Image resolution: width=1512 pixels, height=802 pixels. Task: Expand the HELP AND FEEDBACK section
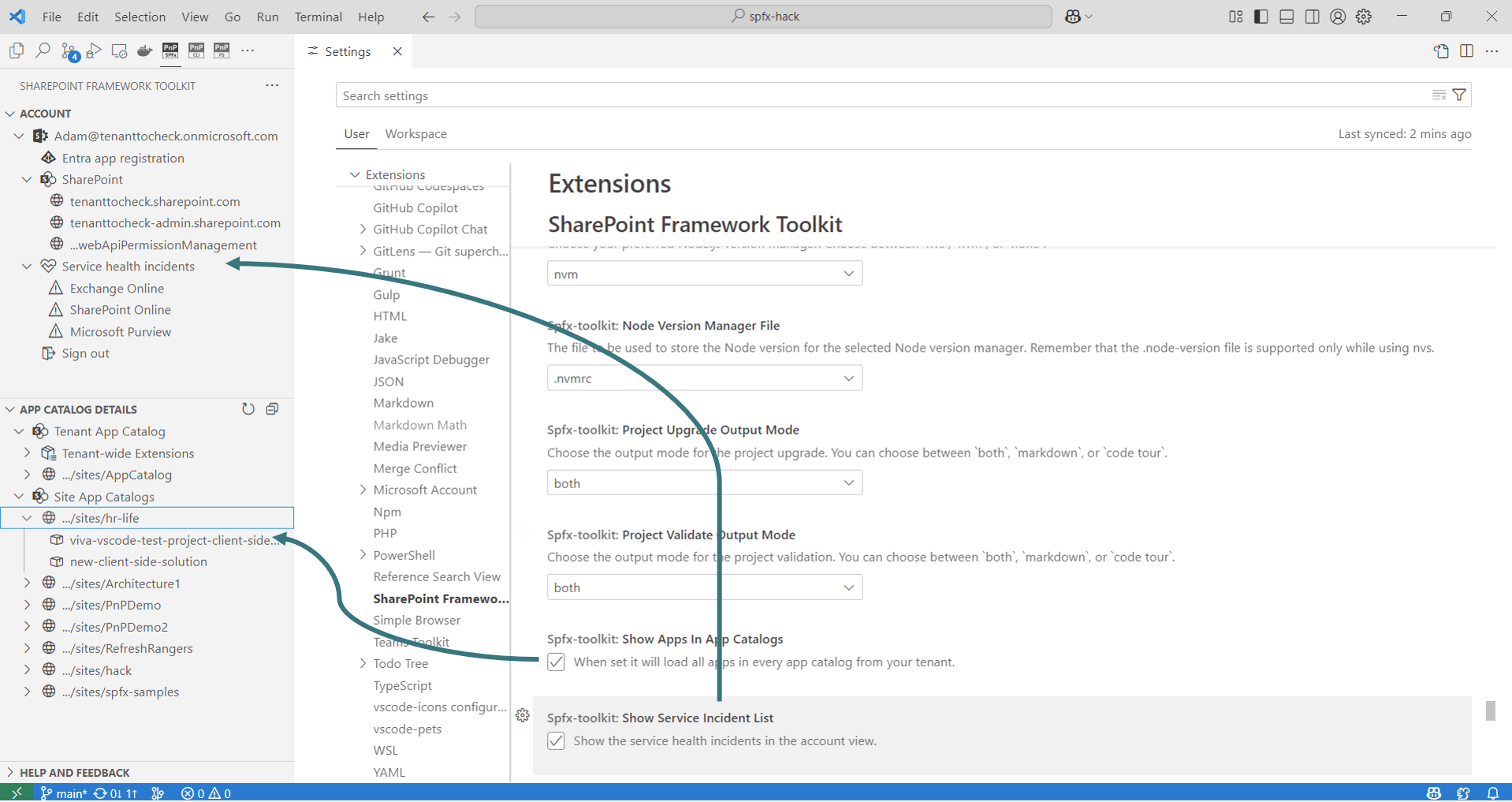(x=10, y=772)
